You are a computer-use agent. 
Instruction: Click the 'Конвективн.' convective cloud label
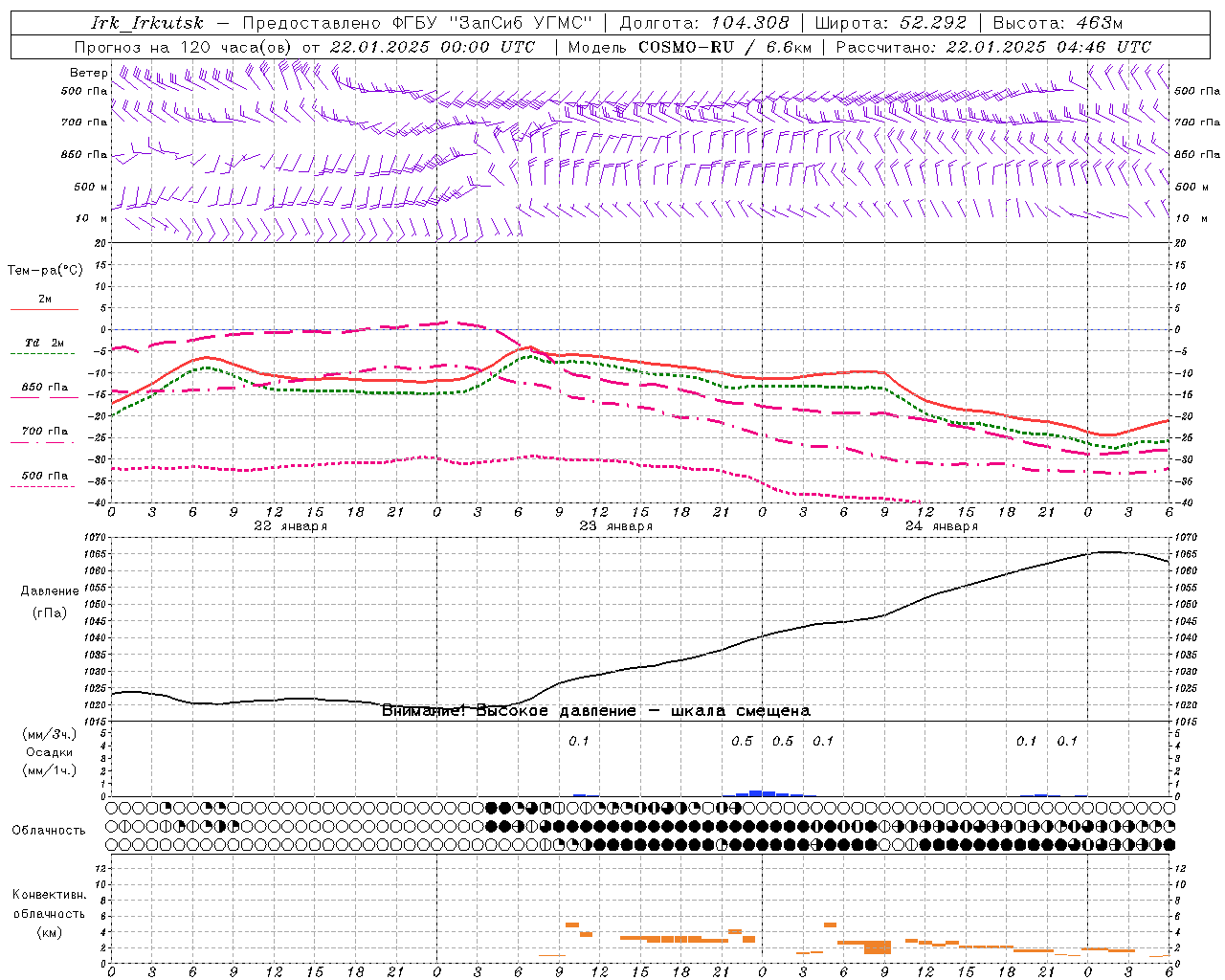49,895
